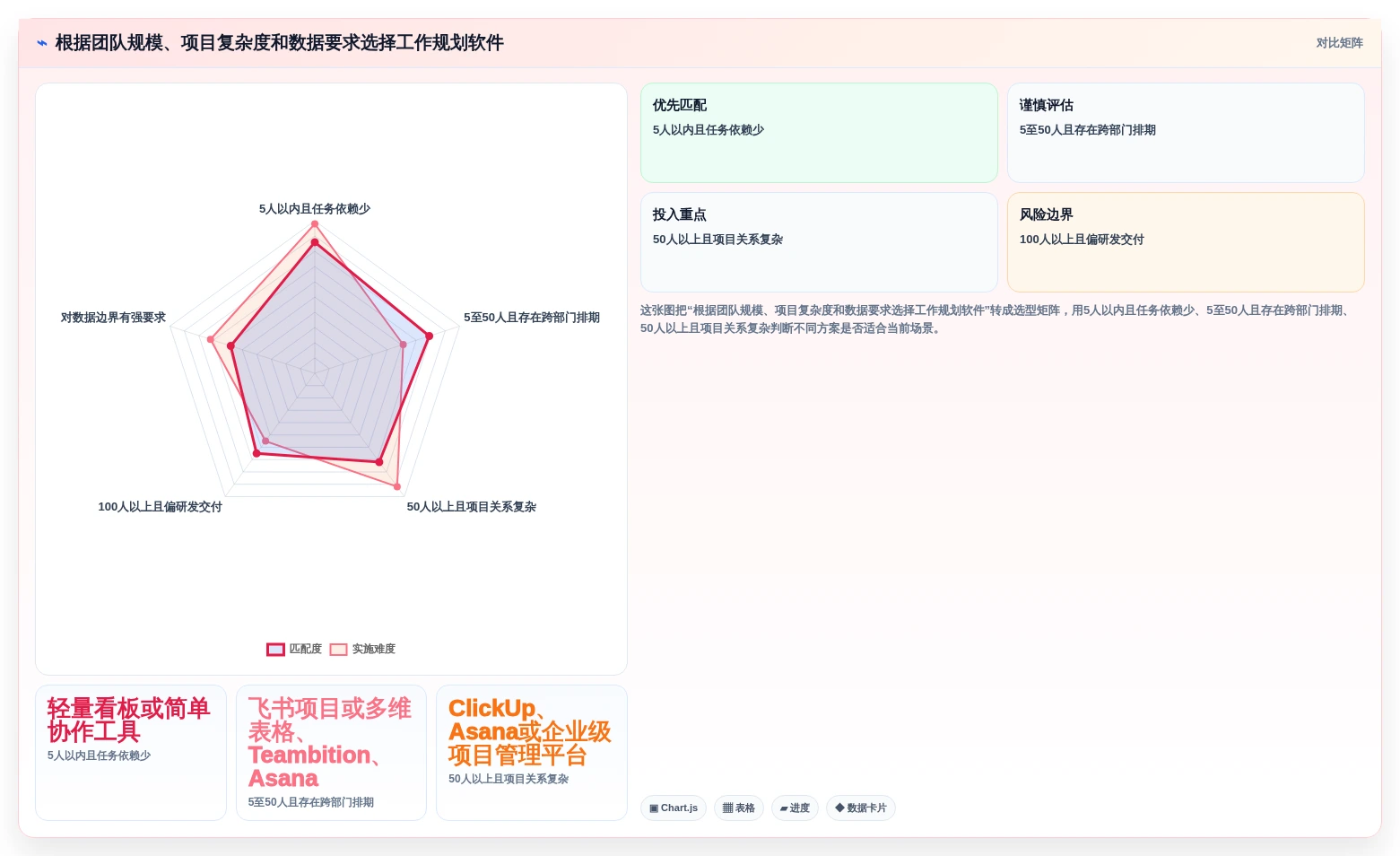Click radar axis label 5至50人且存在跨部门排期
Image resolution: width=1400 pixels, height=856 pixels.
click(x=532, y=318)
